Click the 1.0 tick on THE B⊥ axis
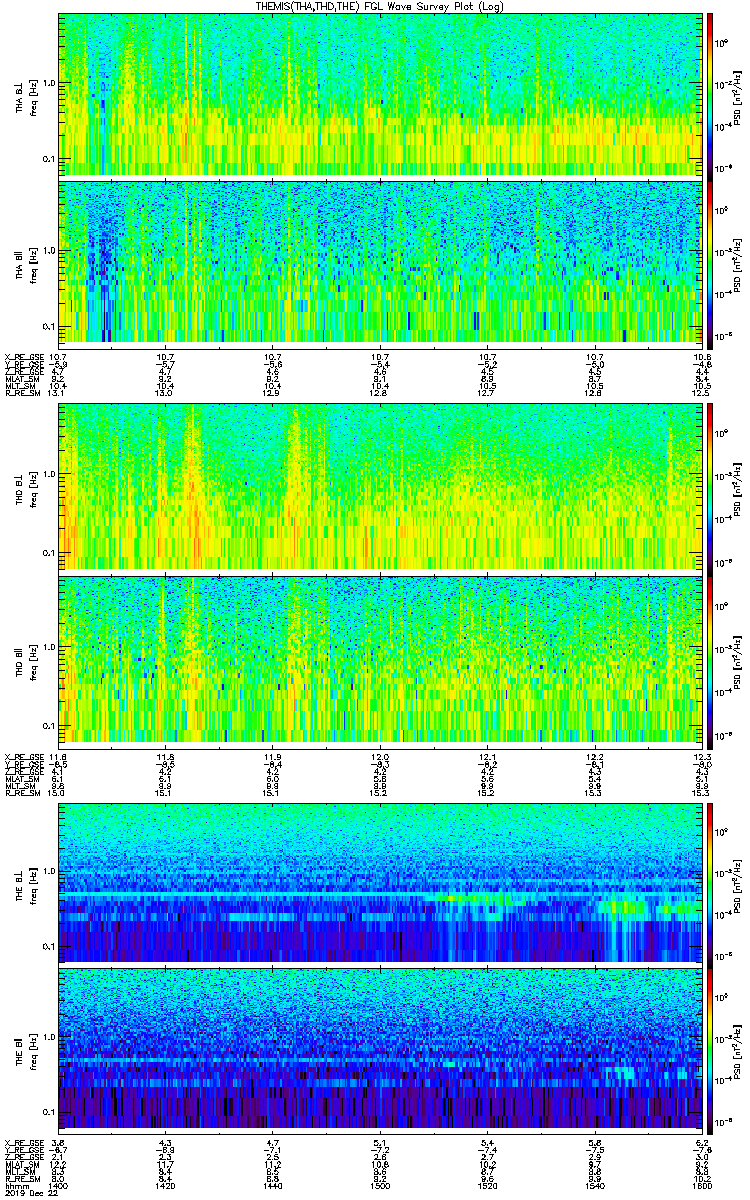 tap(49, 870)
